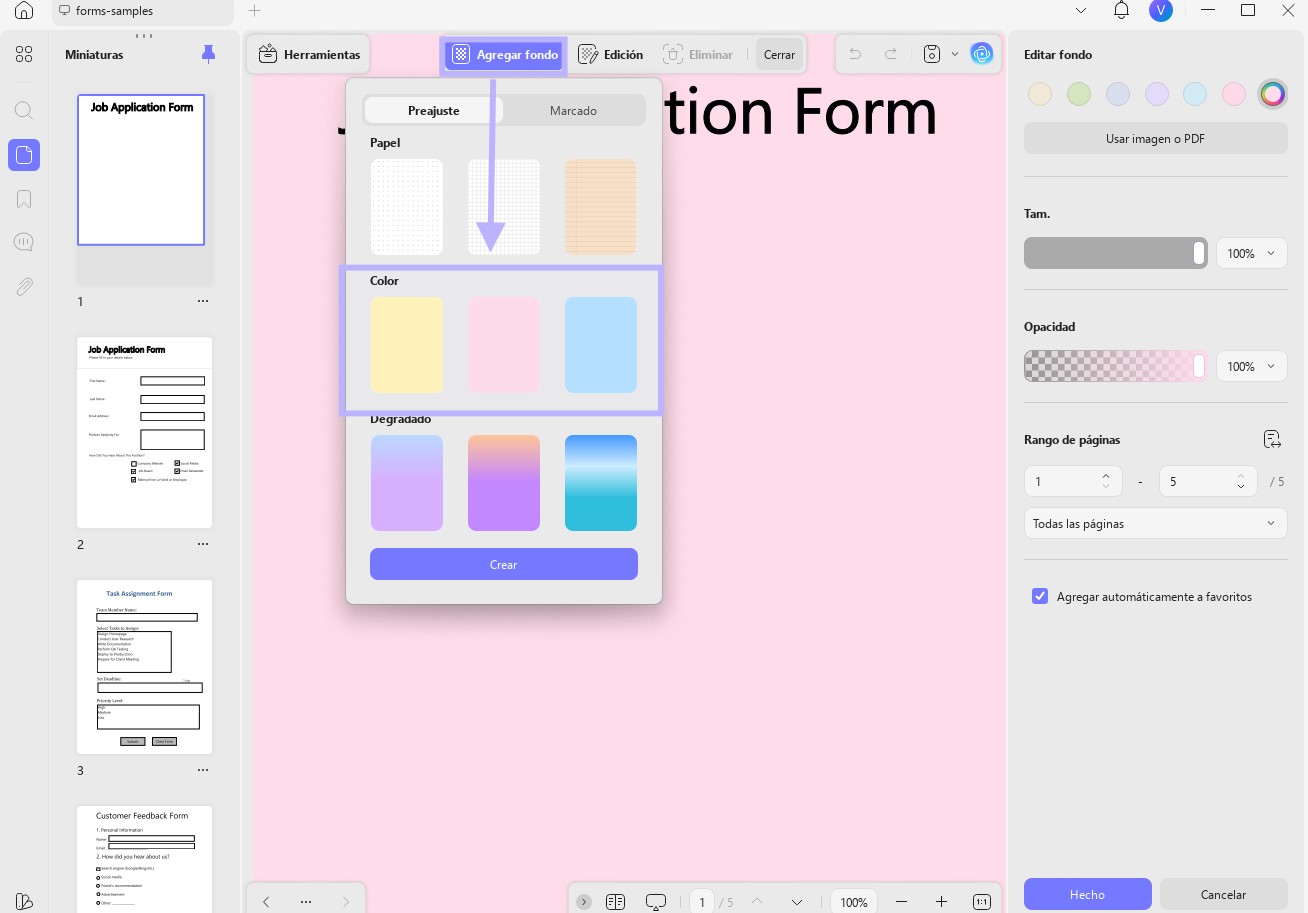Open the home screen icon
Image resolution: width=1308 pixels, height=913 pixels.
pyautogui.click(x=24, y=11)
